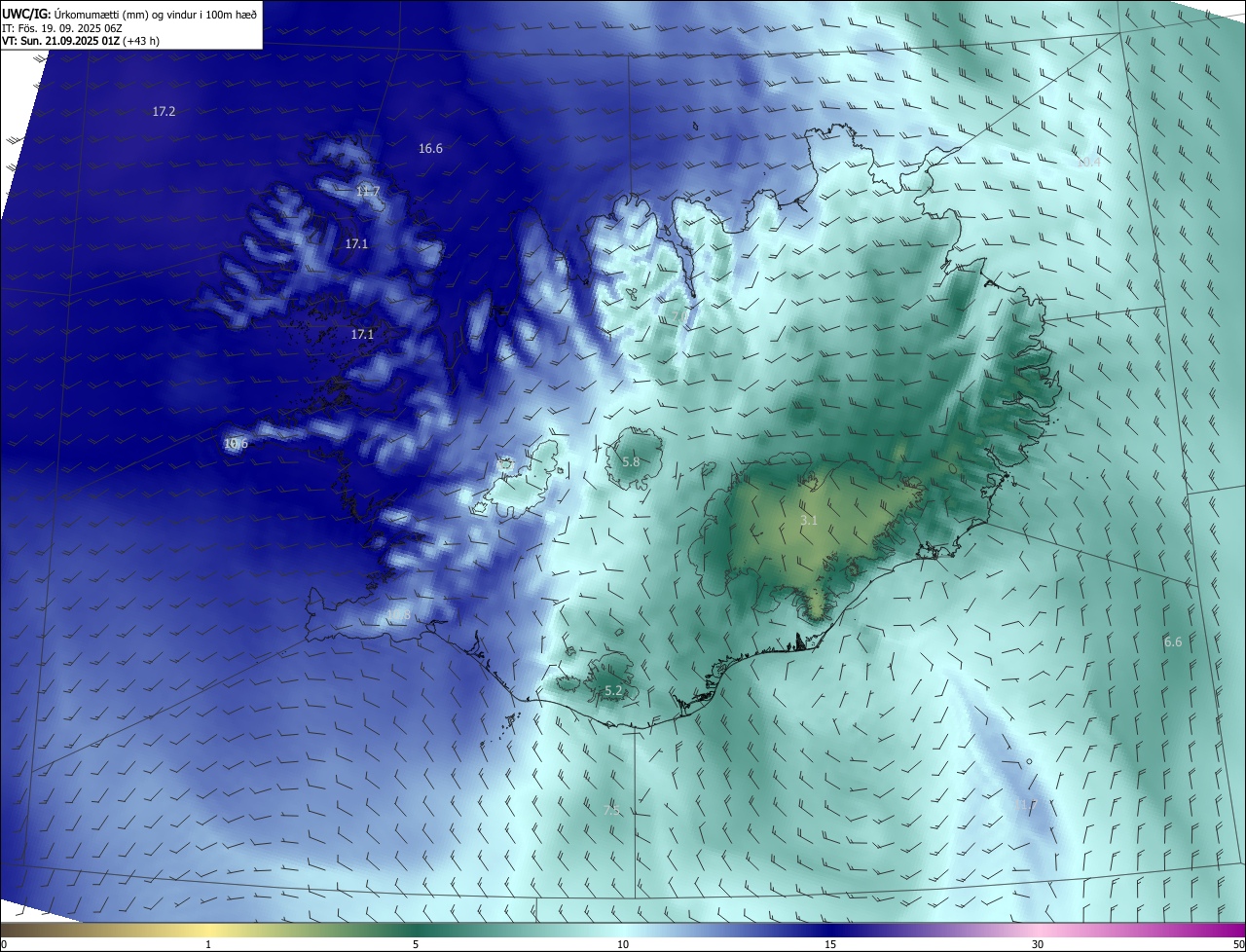Click the 16.6 value label on the map
The height and width of the screenshot is (952, 1246).
[x=430, y=149]
